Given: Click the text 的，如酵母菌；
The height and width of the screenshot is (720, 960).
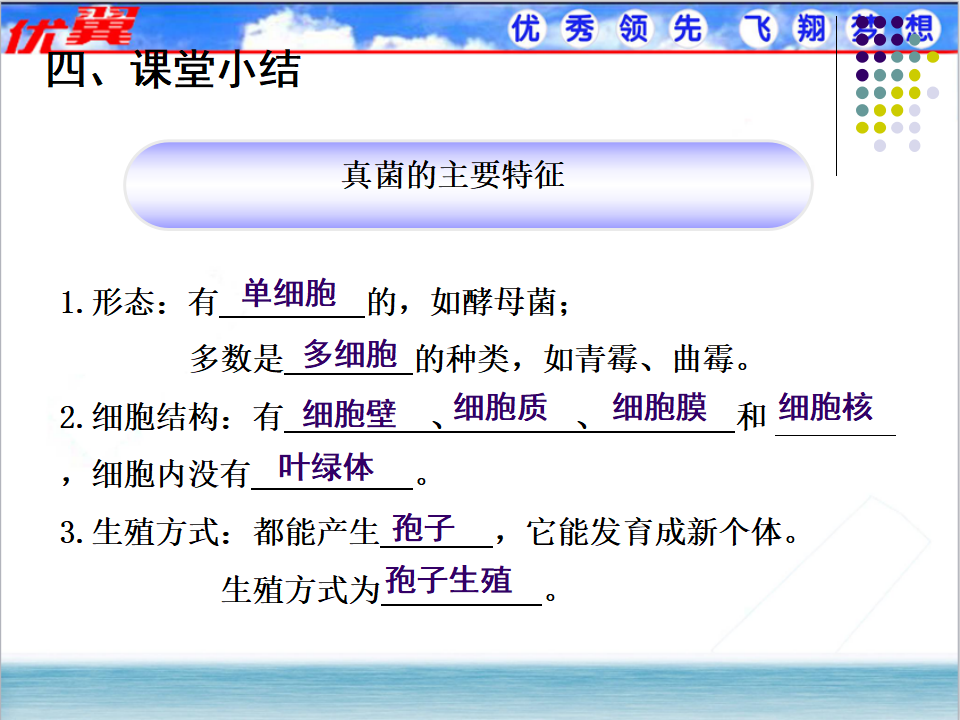Looking at the screenshot, I should point(469,302).
